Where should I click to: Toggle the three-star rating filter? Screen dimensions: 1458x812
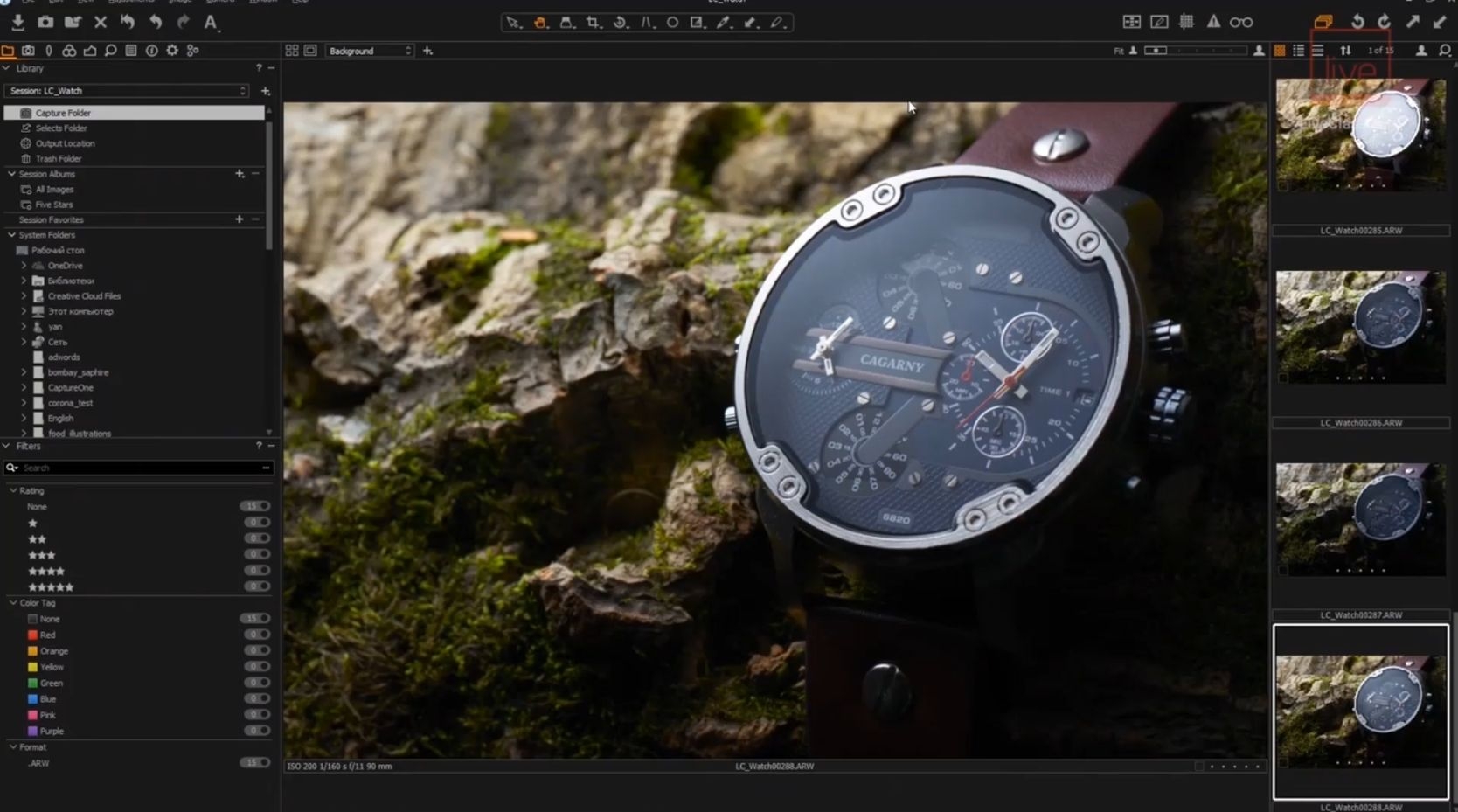257,554
